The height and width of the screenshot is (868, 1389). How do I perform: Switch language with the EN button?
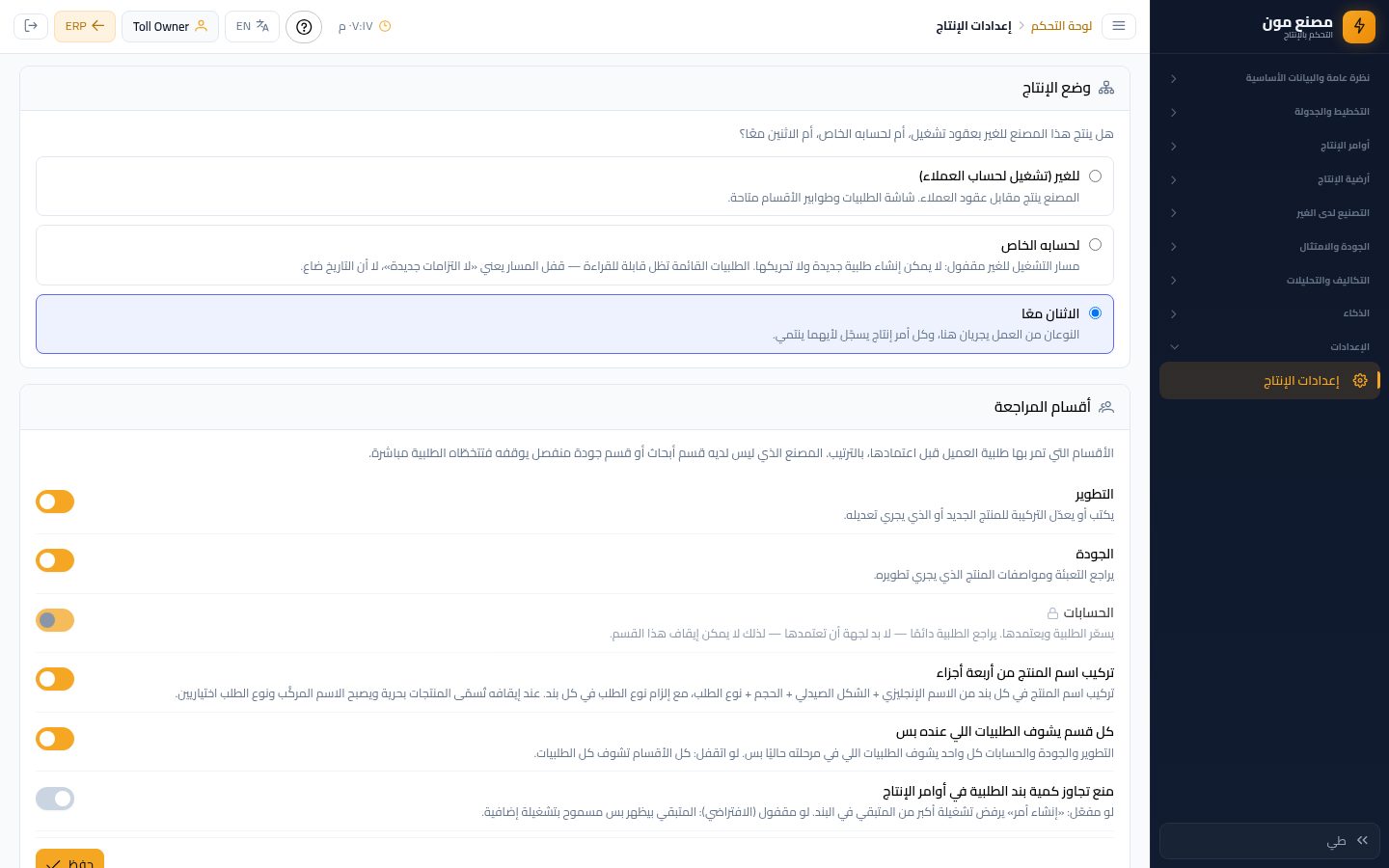[253, 26]
